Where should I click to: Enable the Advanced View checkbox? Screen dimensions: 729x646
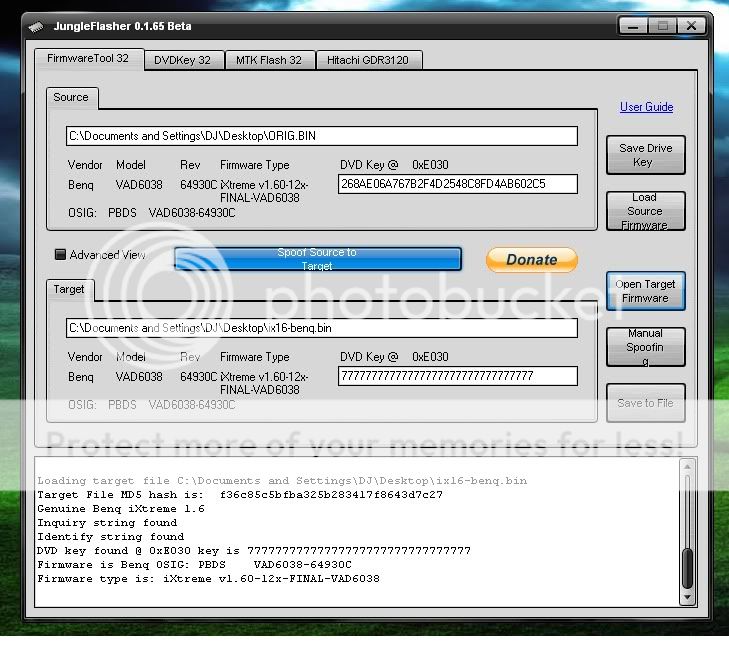pyautogui.click(x=60, y=255)
